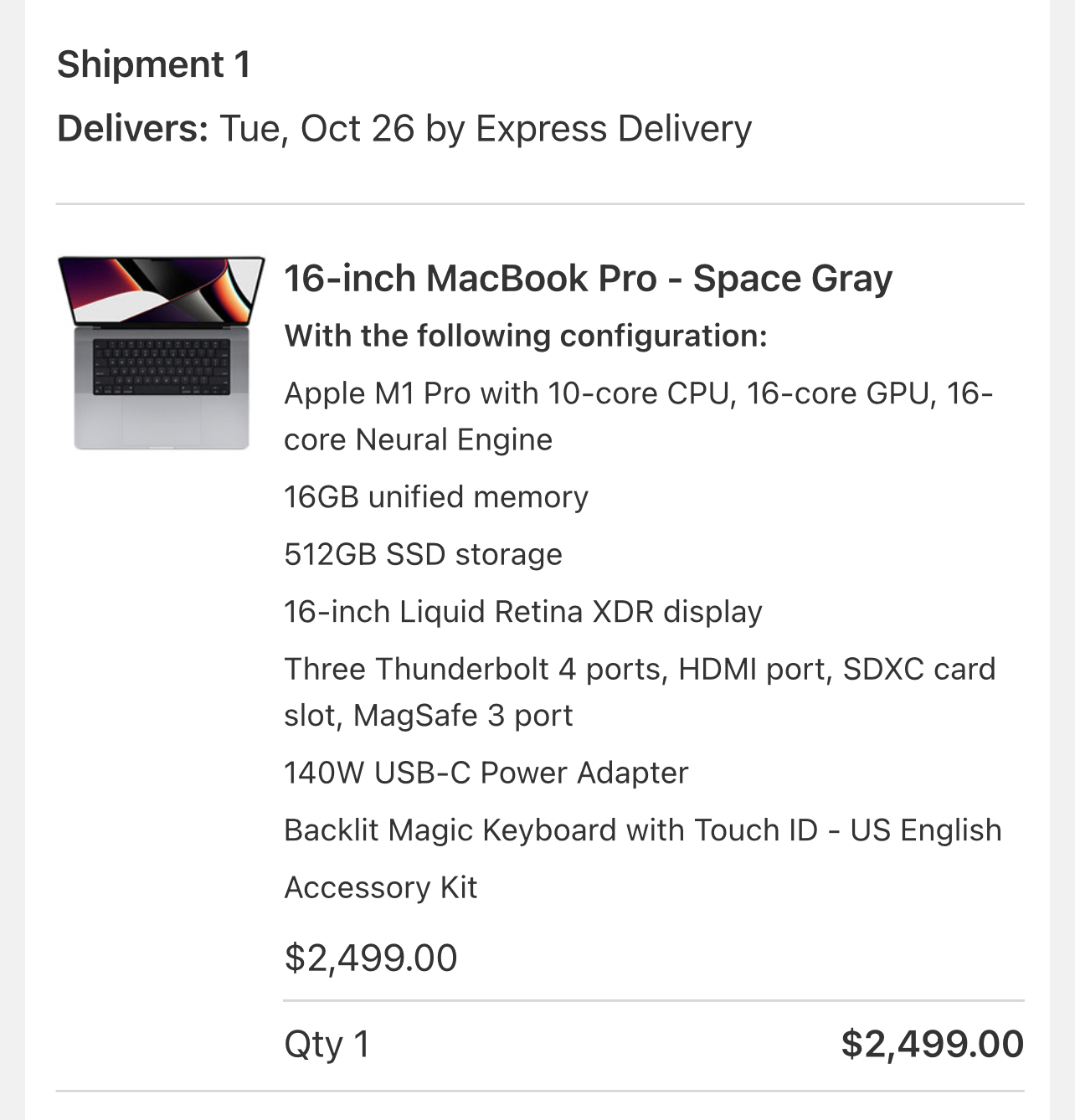Select the 140W USB-C Power Adapter line
This screenshot has width=1075, height=1120.
pos(486,773)
